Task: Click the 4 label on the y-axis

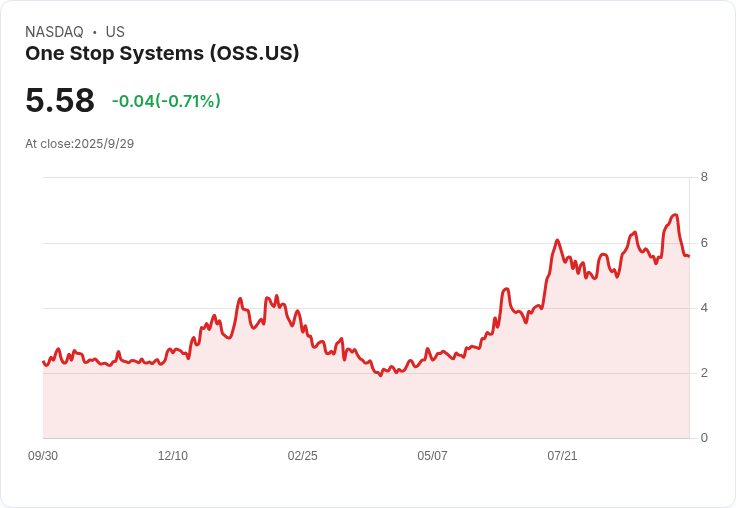Action: [704, 308]
